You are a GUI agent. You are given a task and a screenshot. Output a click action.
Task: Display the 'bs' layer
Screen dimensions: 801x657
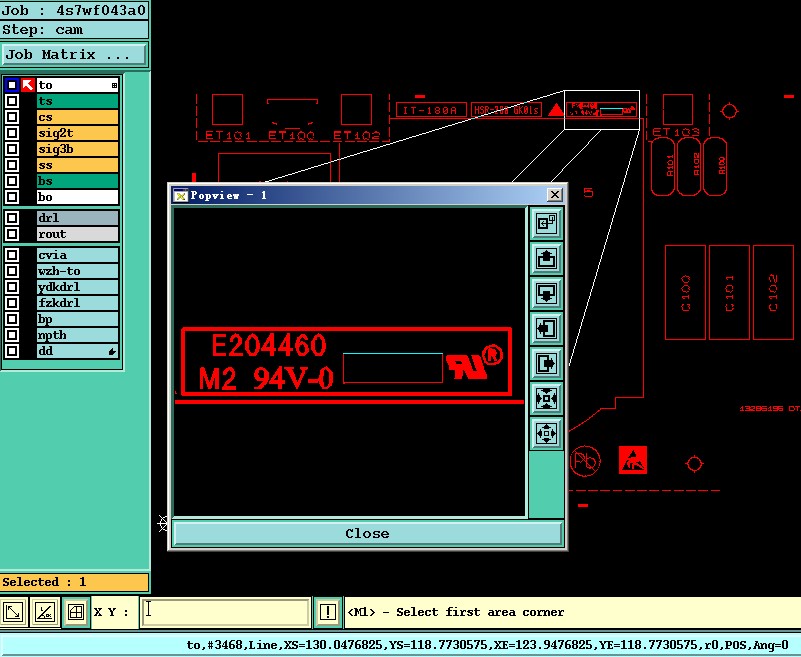coord(78,181)
